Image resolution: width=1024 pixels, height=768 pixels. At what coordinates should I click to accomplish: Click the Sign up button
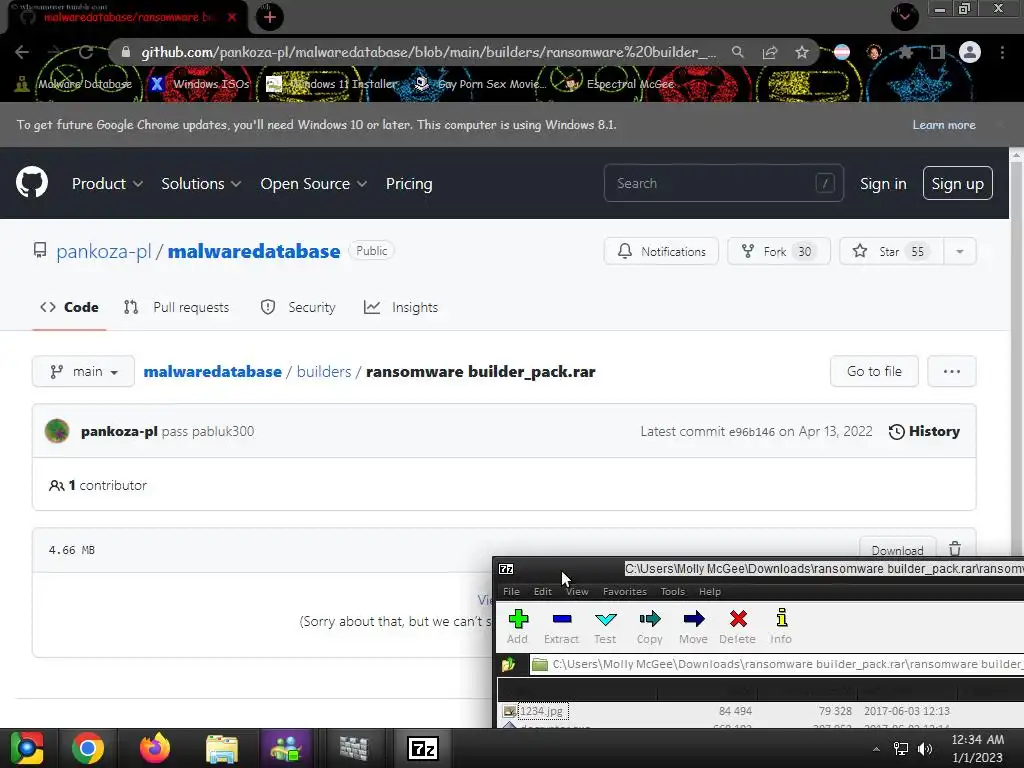click(x=957, y=184)
